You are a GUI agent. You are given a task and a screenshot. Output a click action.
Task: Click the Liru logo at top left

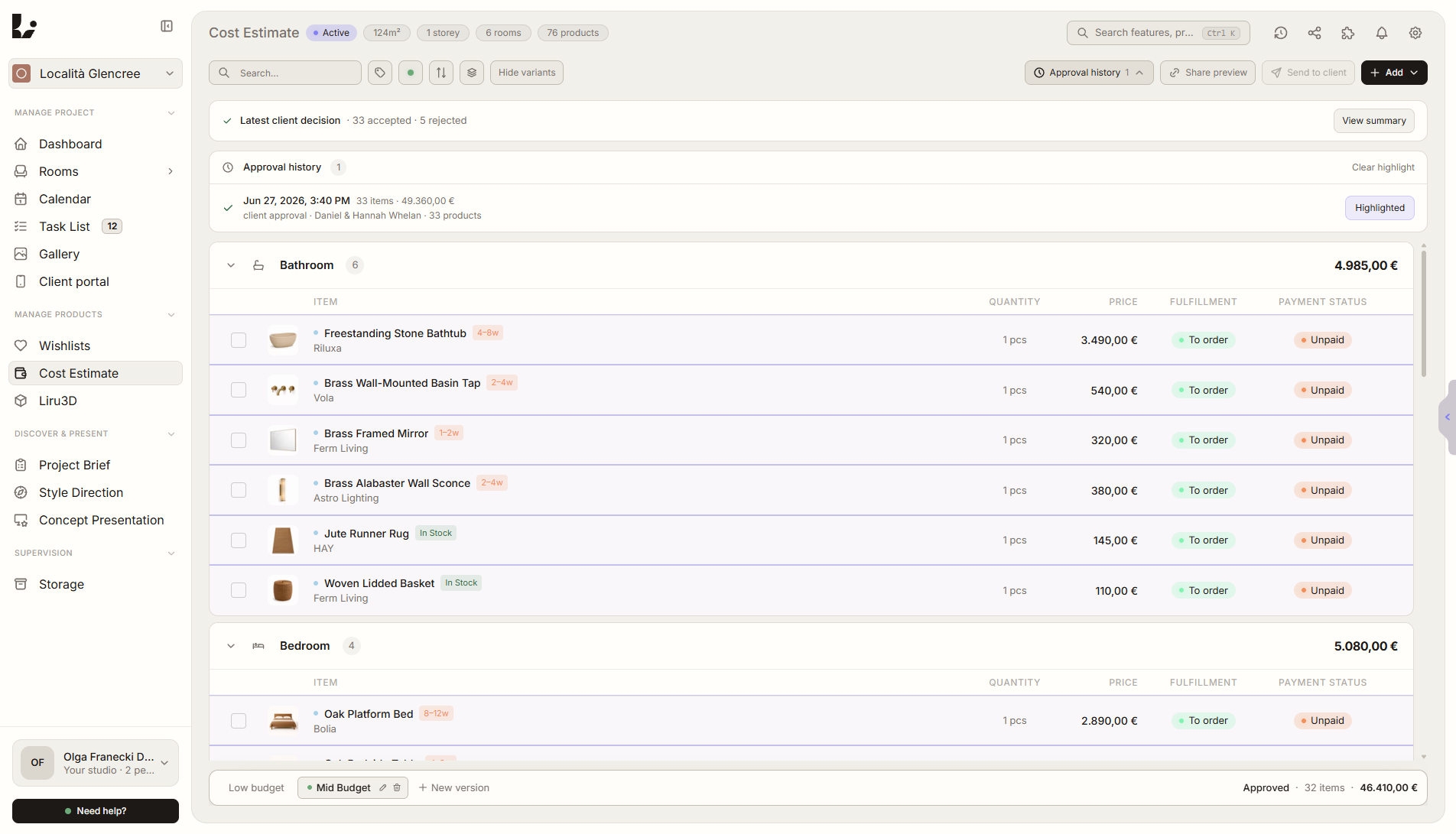[24, 26]
